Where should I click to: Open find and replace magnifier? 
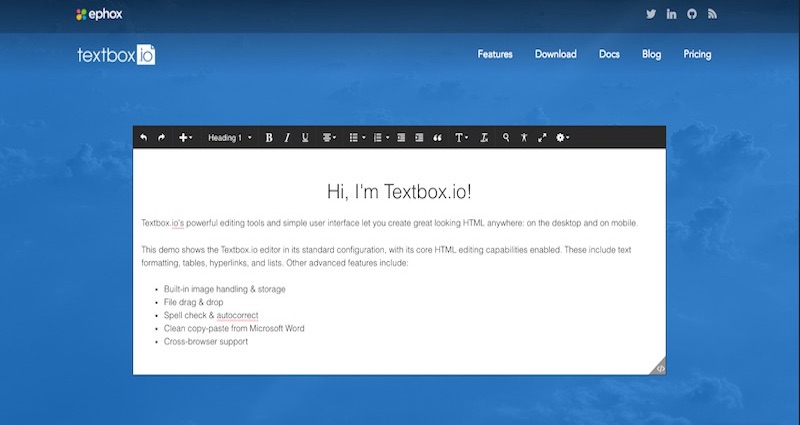click(506, 138)
